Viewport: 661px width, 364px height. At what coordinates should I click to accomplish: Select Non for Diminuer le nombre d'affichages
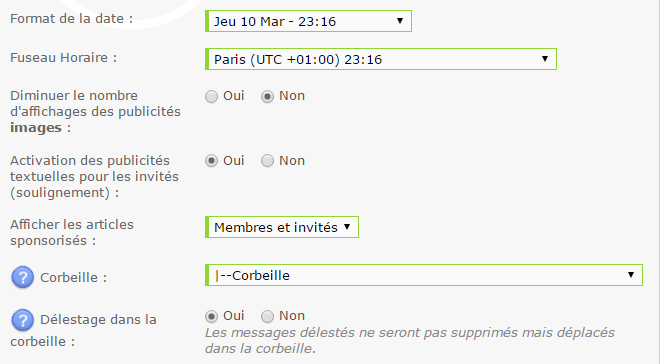tap(267, 97)
